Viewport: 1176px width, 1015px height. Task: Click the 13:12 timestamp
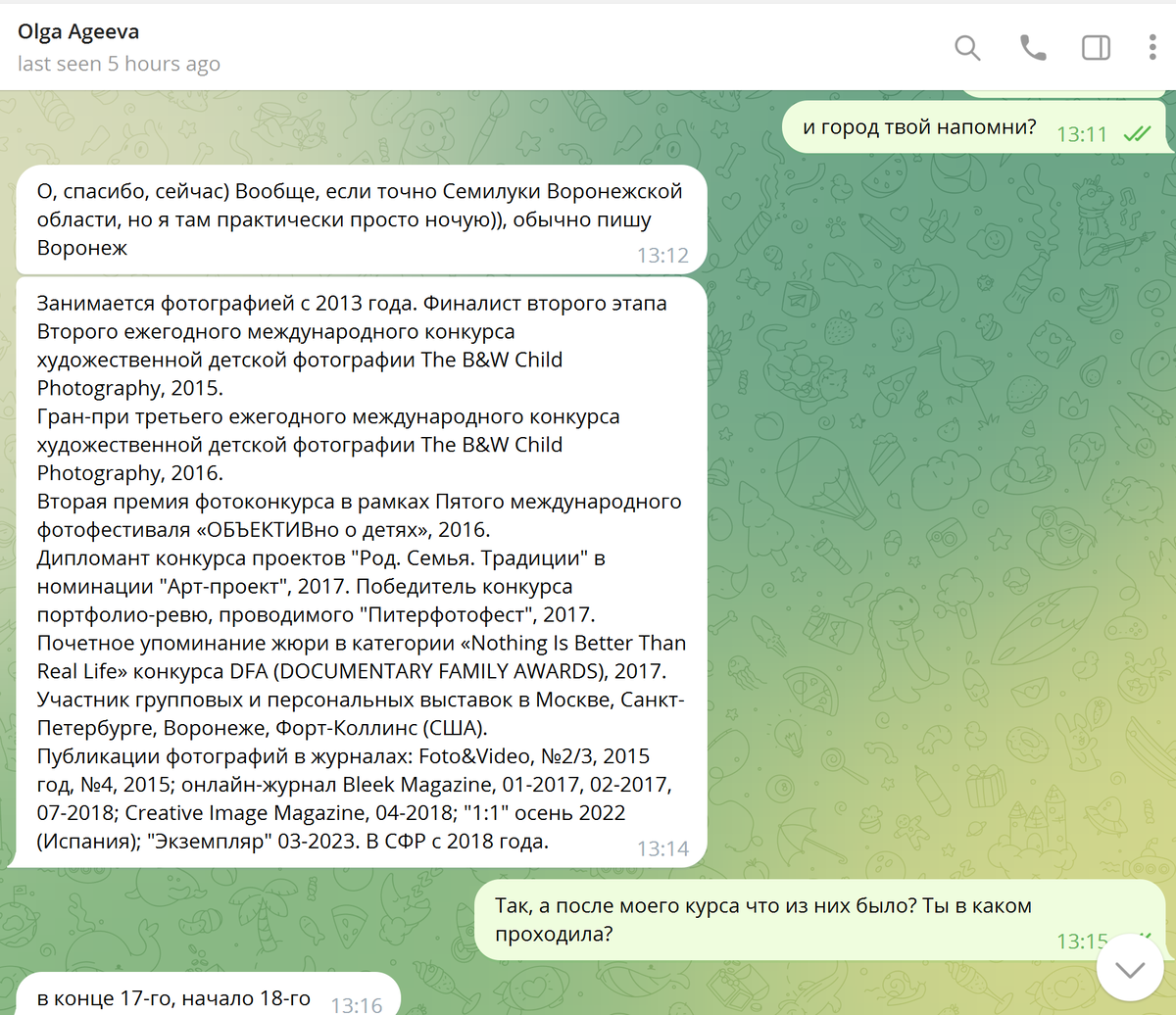coord(662,256)
